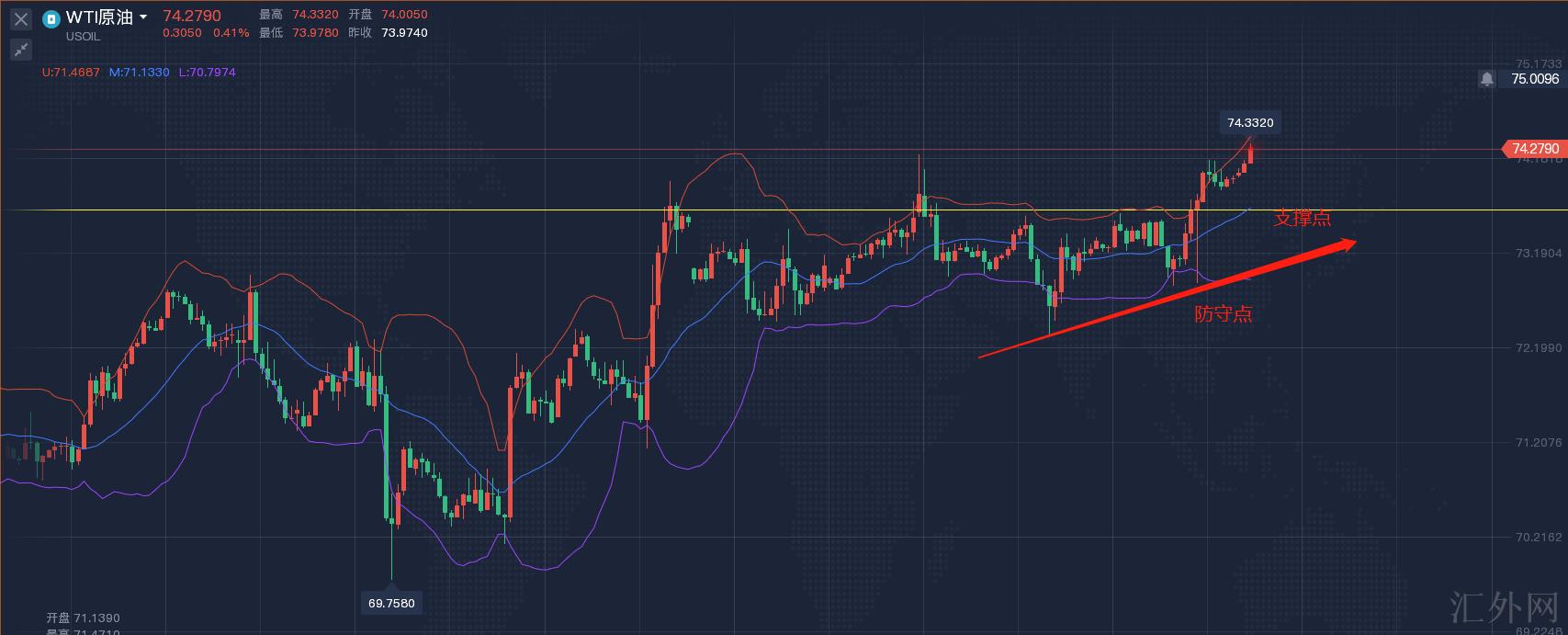Click the 0.41% change percentage in header
The height and width of the screenshot is (635, 1568).
231,33
